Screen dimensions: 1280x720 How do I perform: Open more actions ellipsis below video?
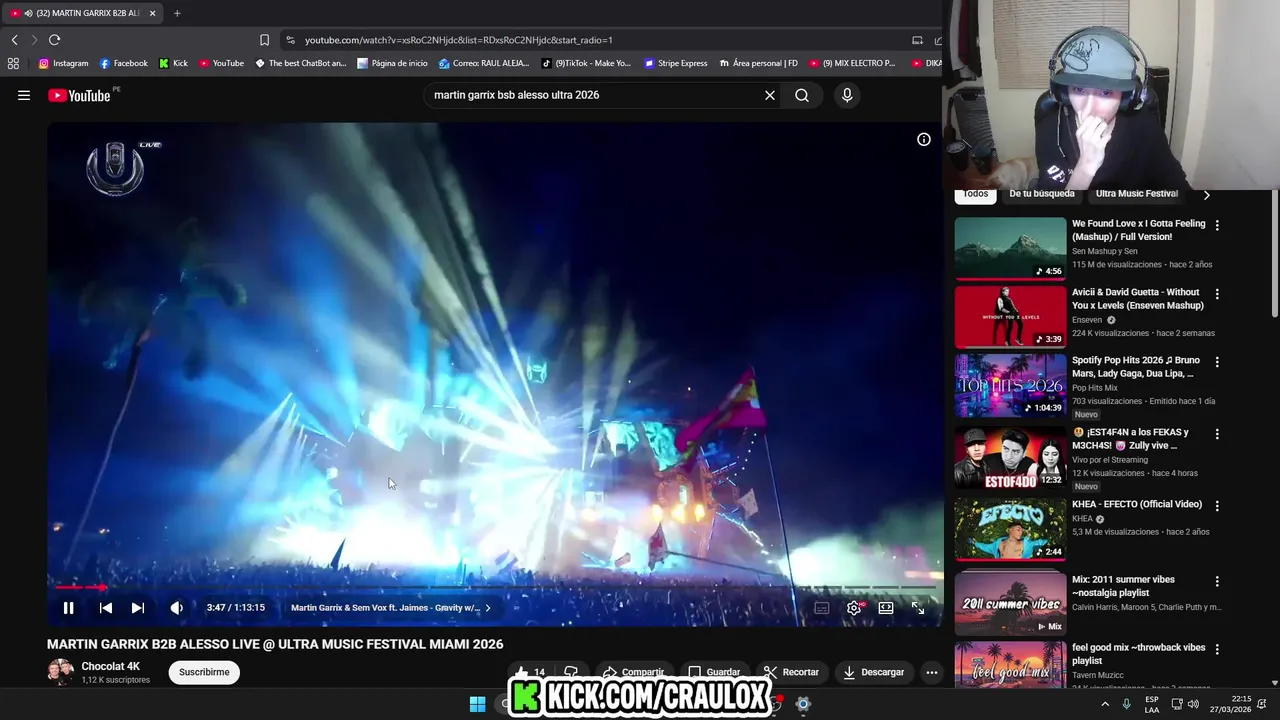click(x=932, y=672)
